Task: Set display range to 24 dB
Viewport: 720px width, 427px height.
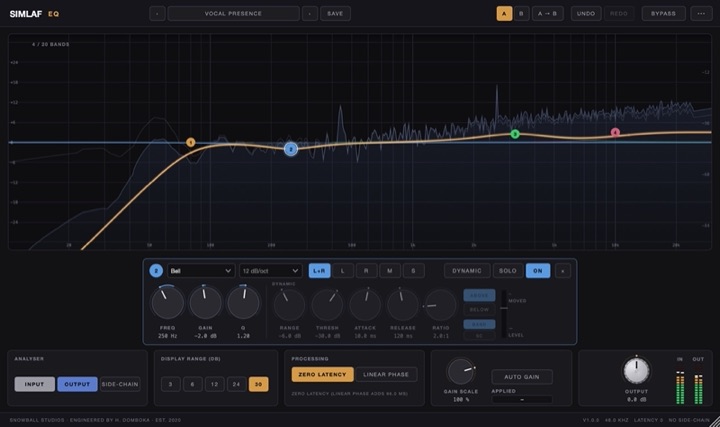Action: (236, 384)
